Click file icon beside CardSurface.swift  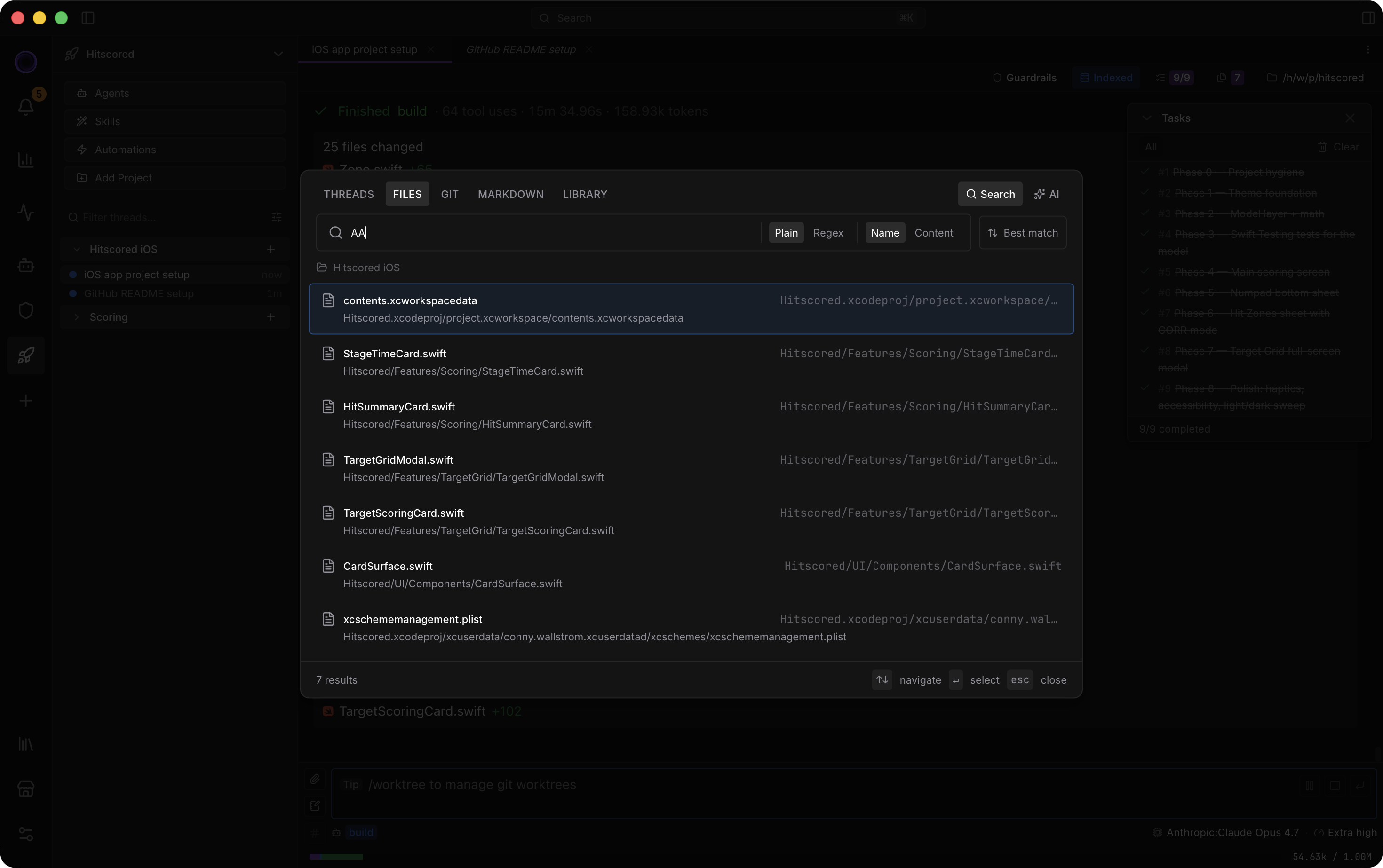(328, 566)
